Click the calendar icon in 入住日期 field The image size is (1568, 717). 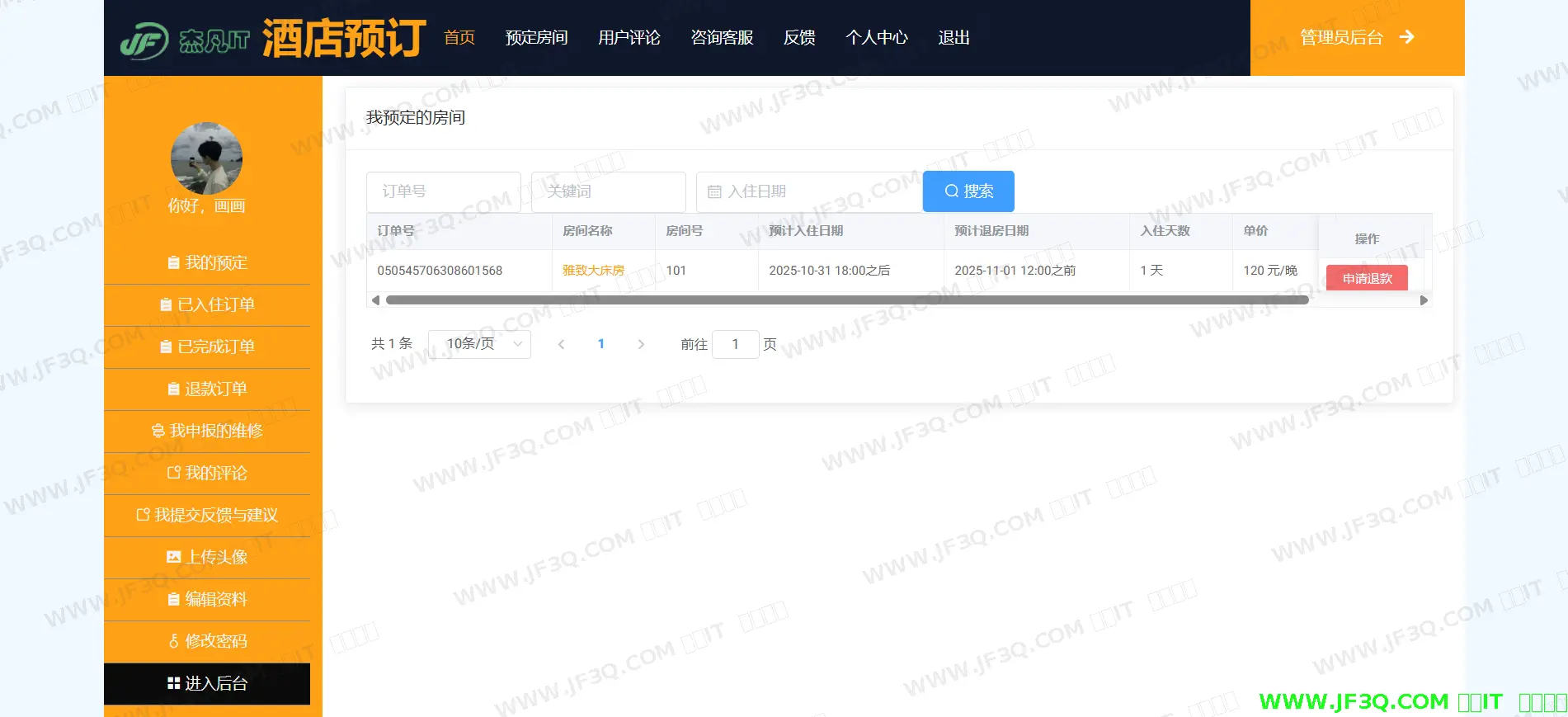714,191
